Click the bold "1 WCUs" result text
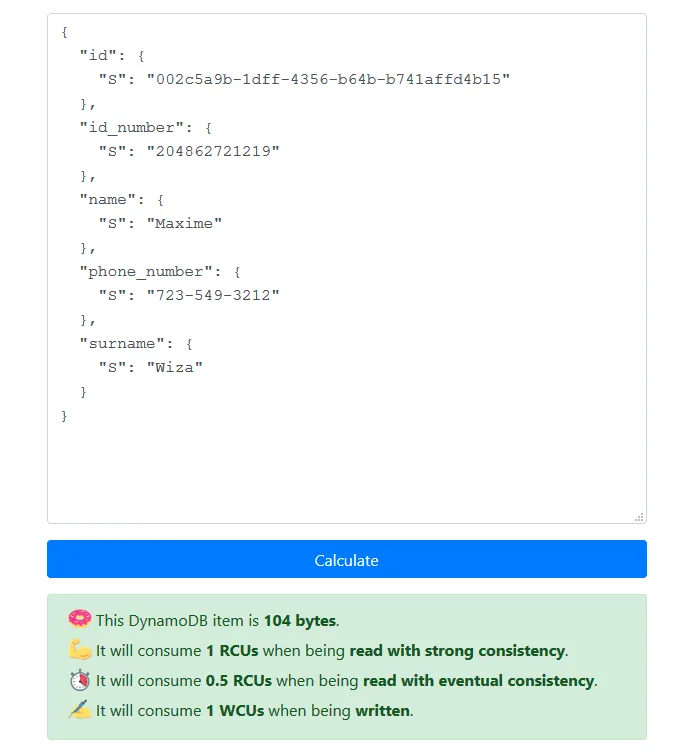This screenshot has width=699, height=752. pyautogui.click(x=230, y=711)
